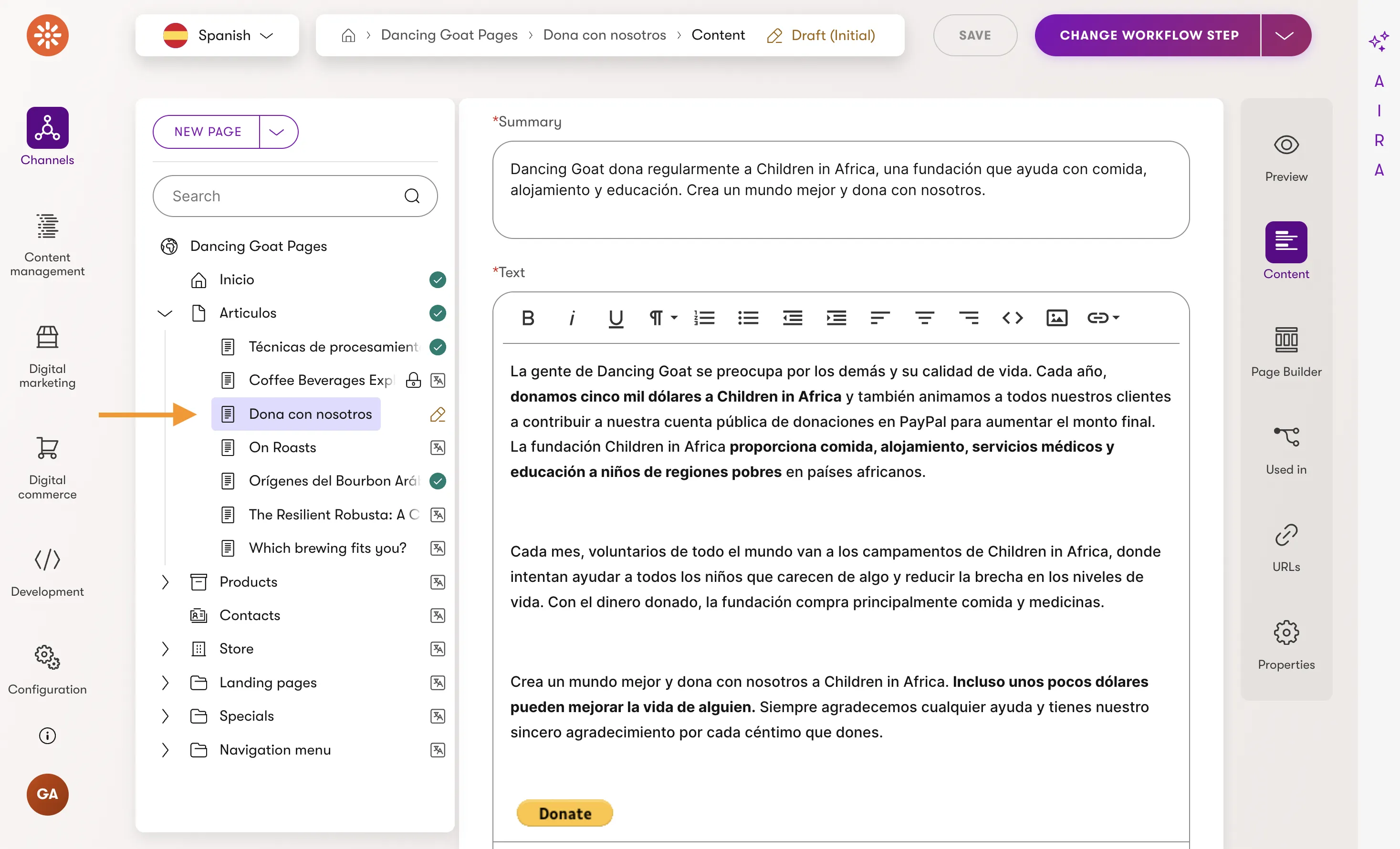Decrease text indent

coord(792,318)
